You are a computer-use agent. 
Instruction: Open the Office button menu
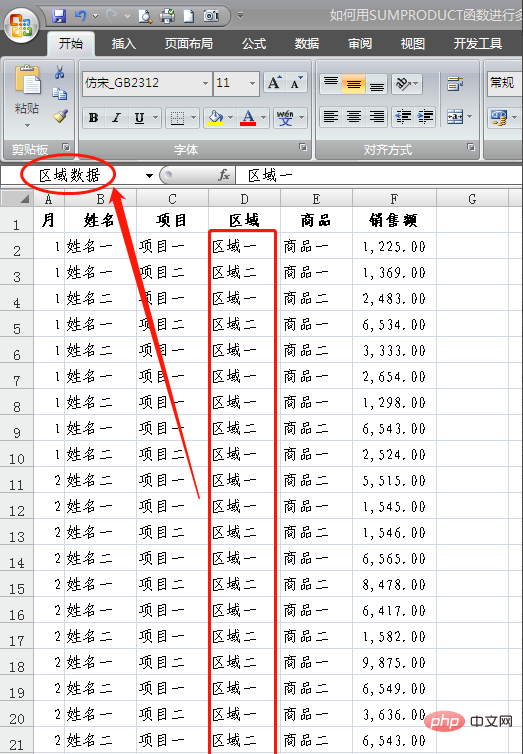pos(22,25)
